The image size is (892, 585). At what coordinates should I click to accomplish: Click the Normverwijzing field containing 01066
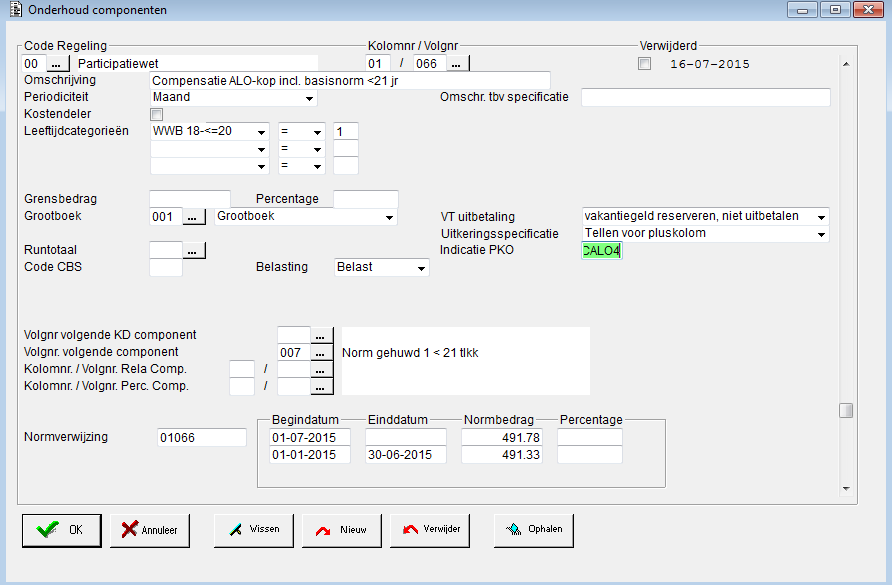pyautogui.click(x=202, y=438)
